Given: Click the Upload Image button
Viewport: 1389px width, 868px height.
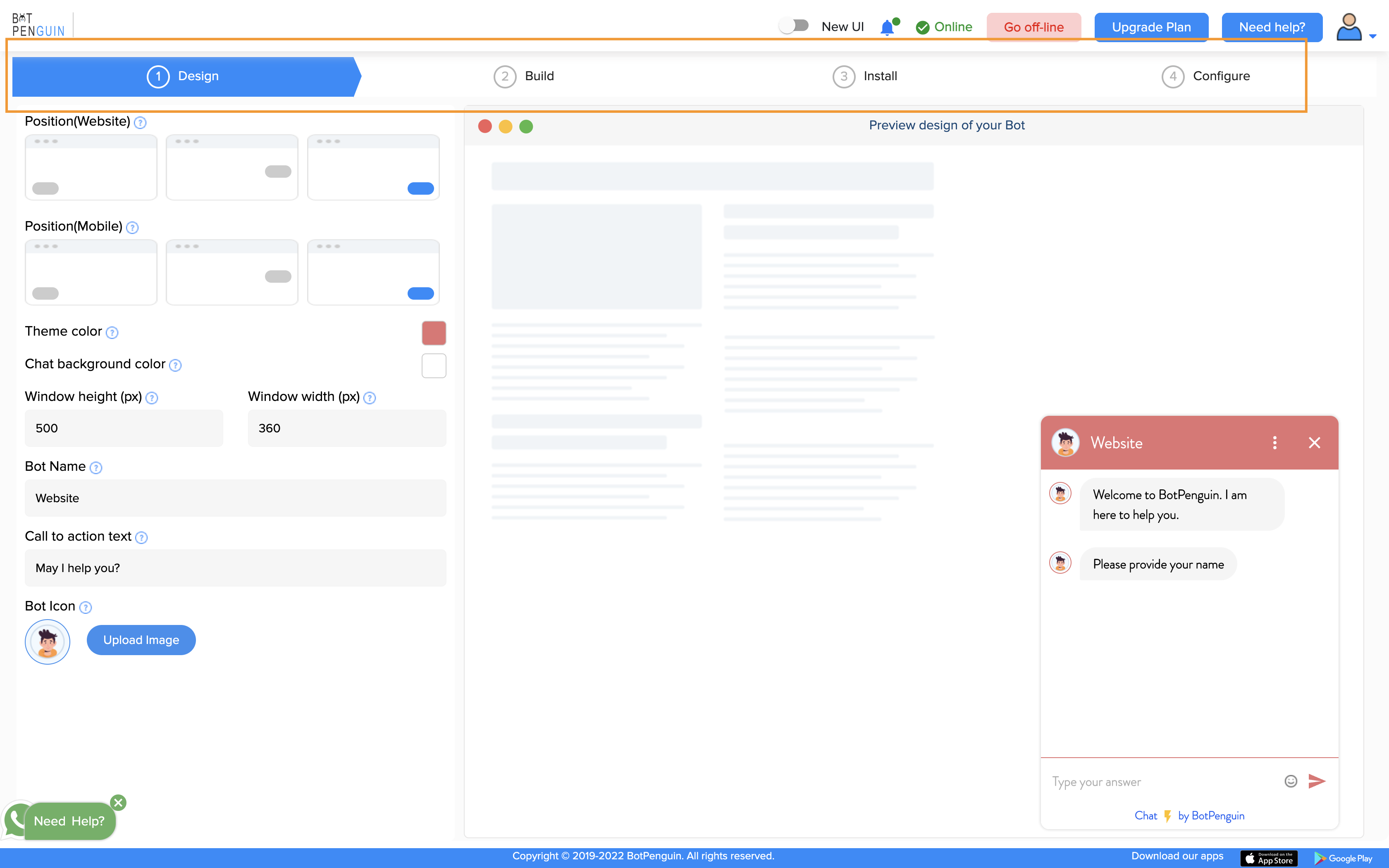Looking at the screenshot, I should coord(141,640).
